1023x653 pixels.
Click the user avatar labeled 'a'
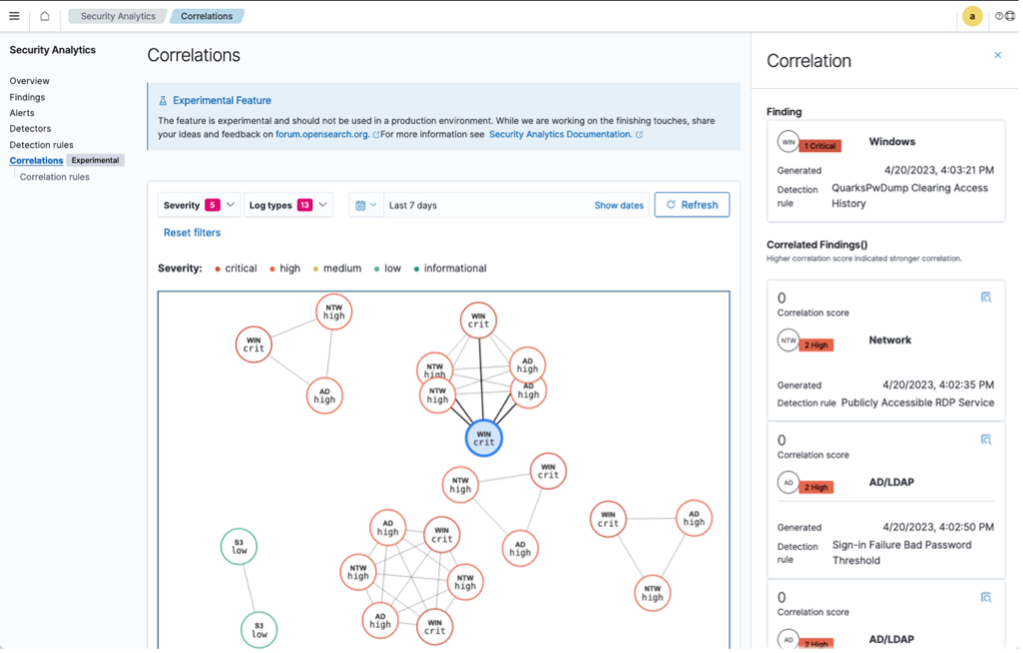tap(971, 16)
